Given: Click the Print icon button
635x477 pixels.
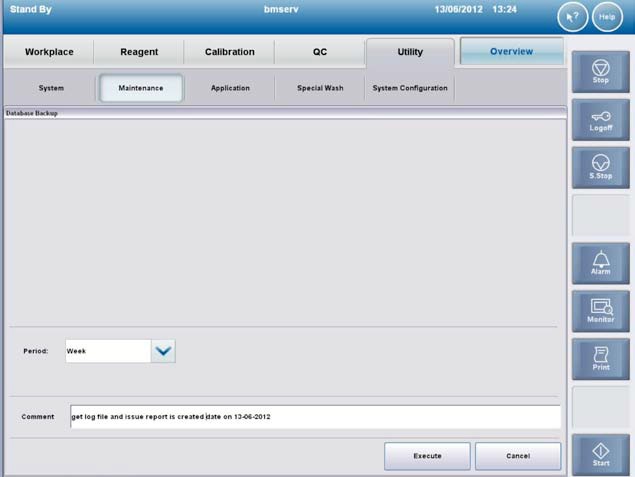Looking at the screenshot, I should 601,359.
